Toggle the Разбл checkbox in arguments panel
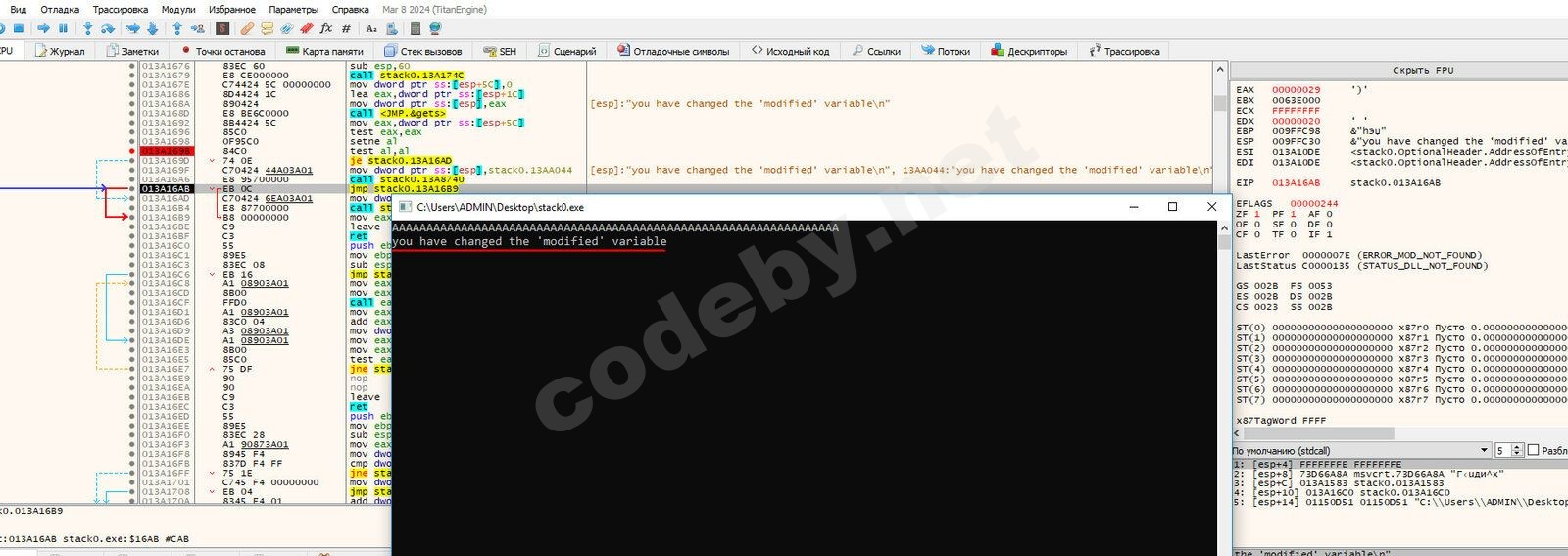The image size is (1568, 556). coord(1534,450)
